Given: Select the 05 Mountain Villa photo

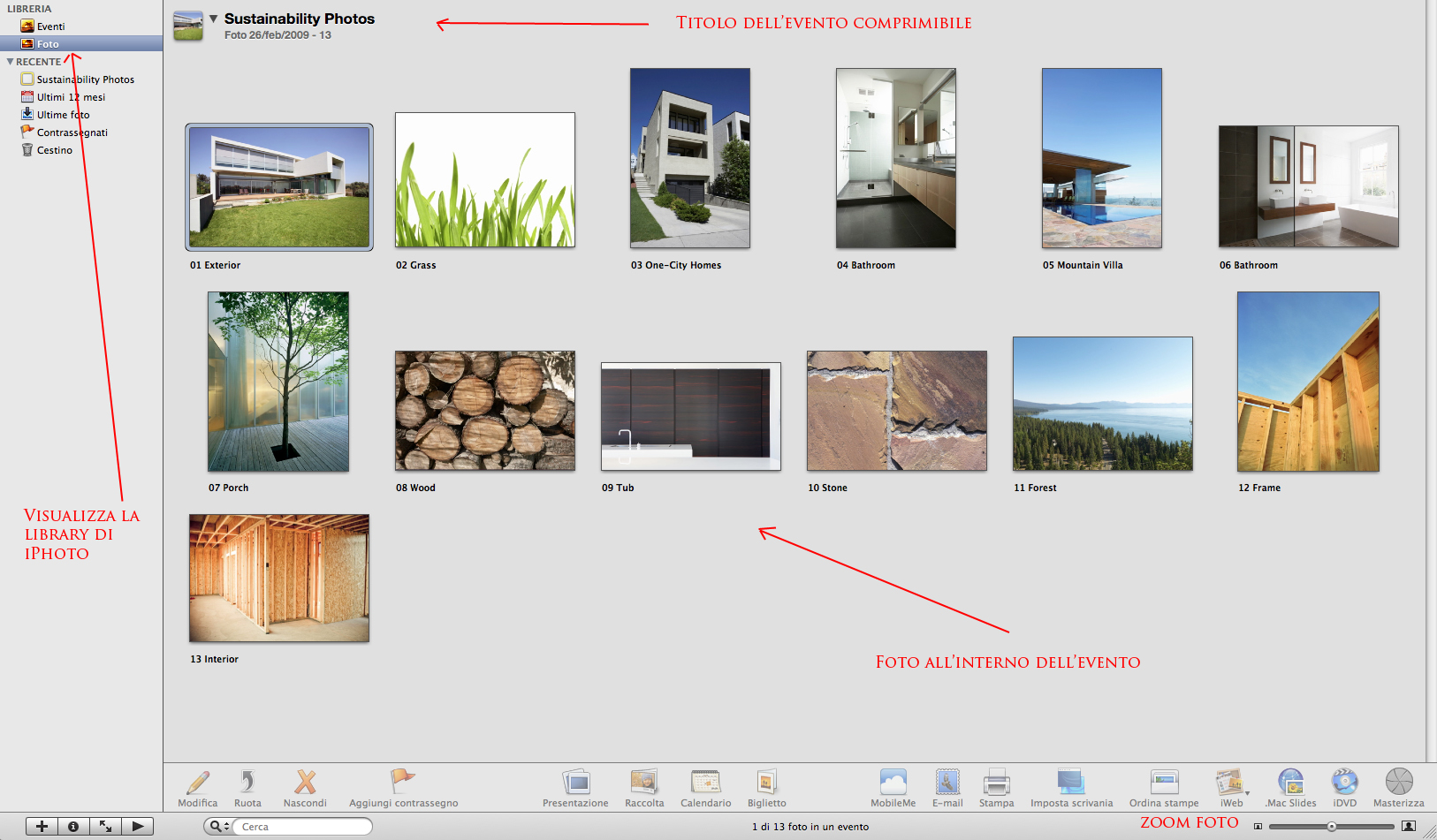Looking at the screenshot, I should [x=1102, y=158].
